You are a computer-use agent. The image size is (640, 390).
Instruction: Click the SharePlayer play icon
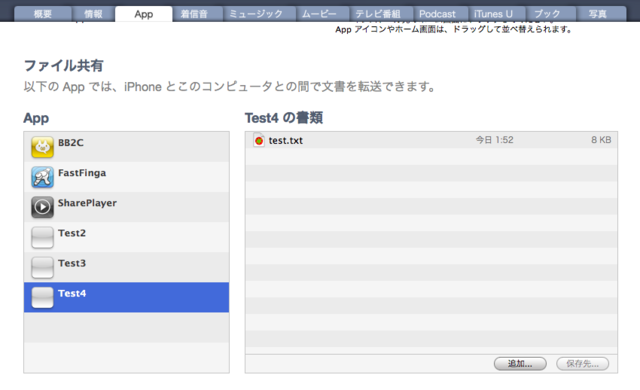tap(42, 207)
